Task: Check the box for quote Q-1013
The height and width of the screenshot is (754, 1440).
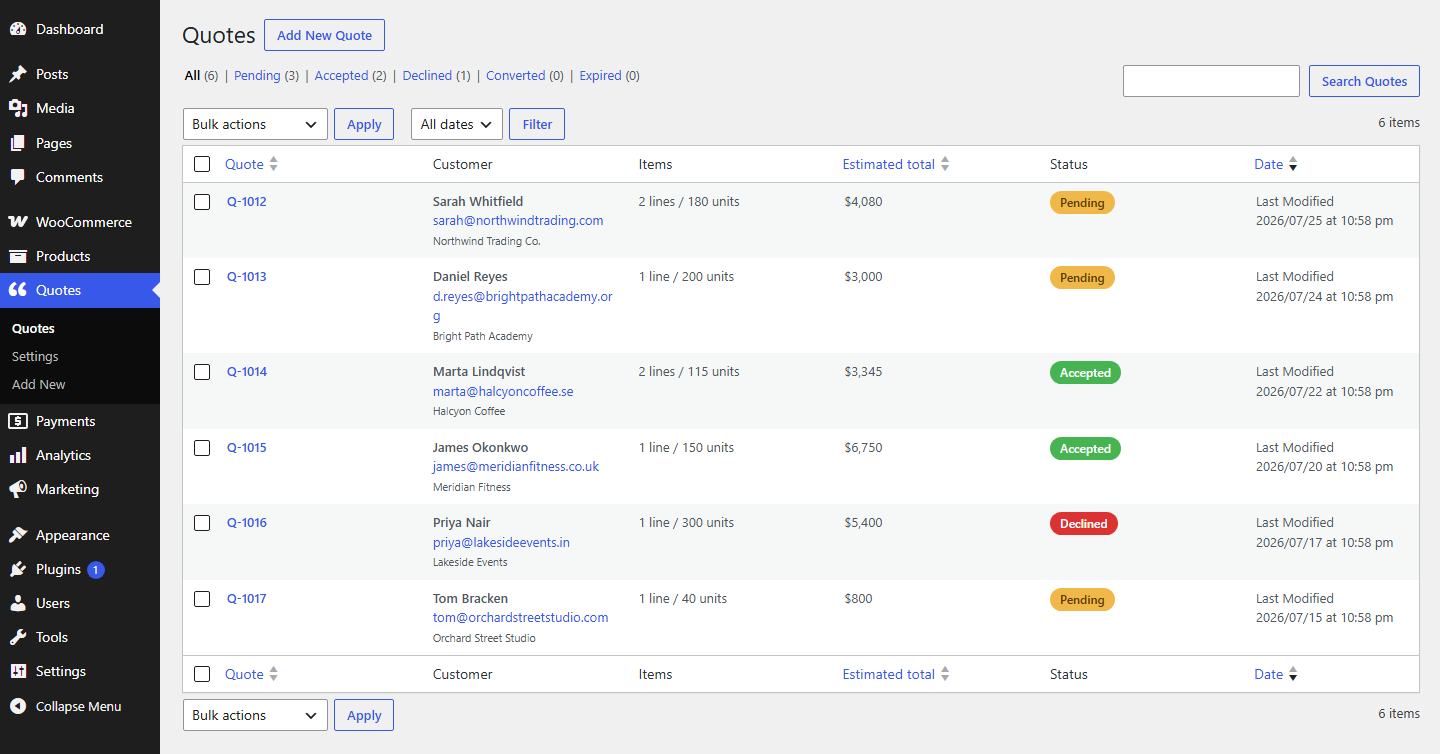Action: pyautogui.click(x=202, y=277)
